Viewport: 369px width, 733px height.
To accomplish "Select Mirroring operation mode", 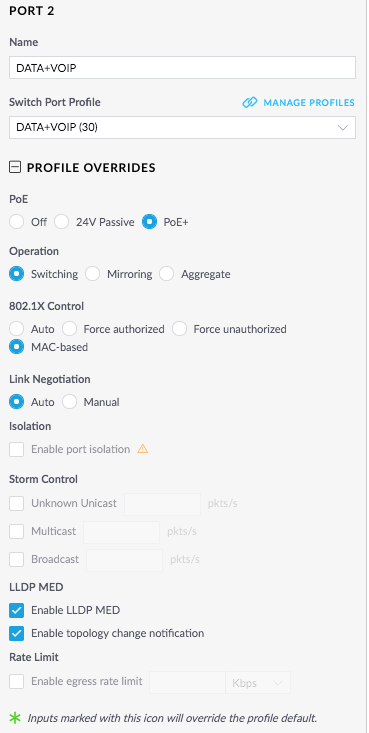I will 93,274.
